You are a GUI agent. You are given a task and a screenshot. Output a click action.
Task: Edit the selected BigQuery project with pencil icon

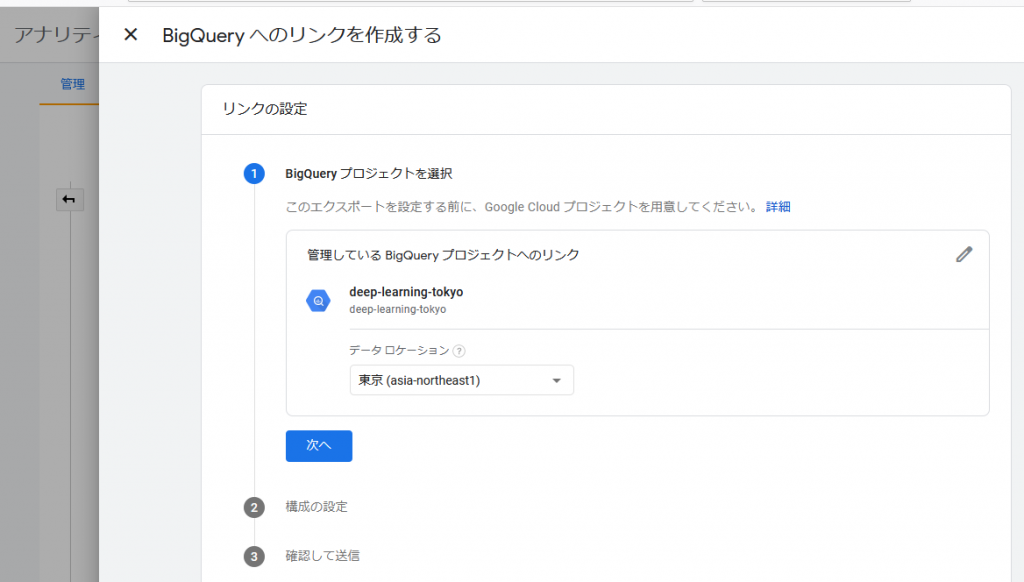tap(964, 254)
